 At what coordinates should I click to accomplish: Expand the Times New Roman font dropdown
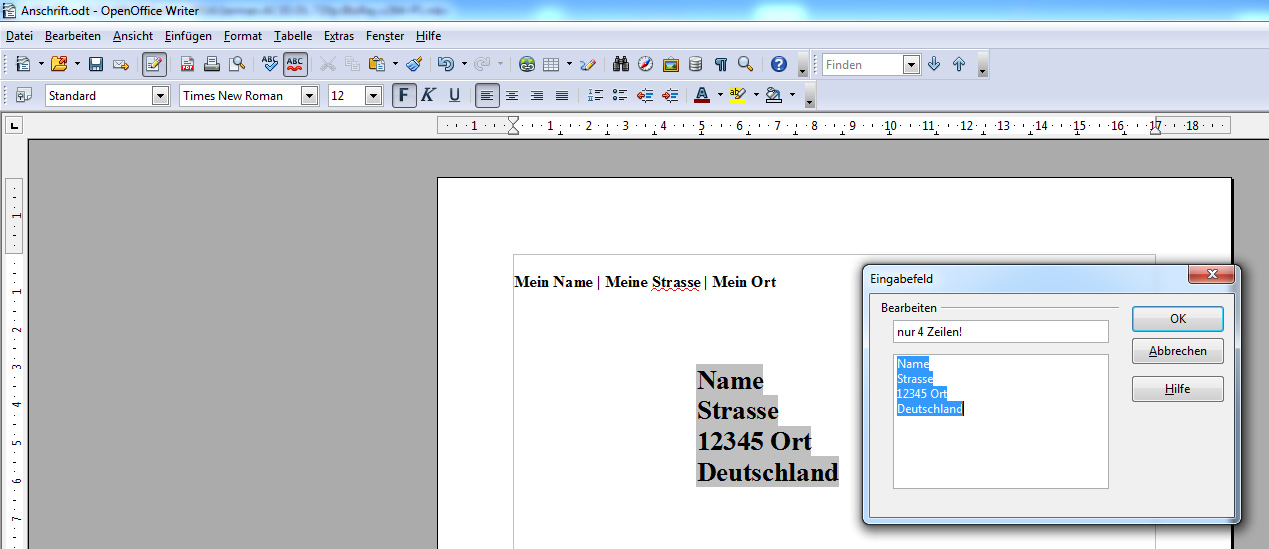pyautogui.click(x=309, y=96)
